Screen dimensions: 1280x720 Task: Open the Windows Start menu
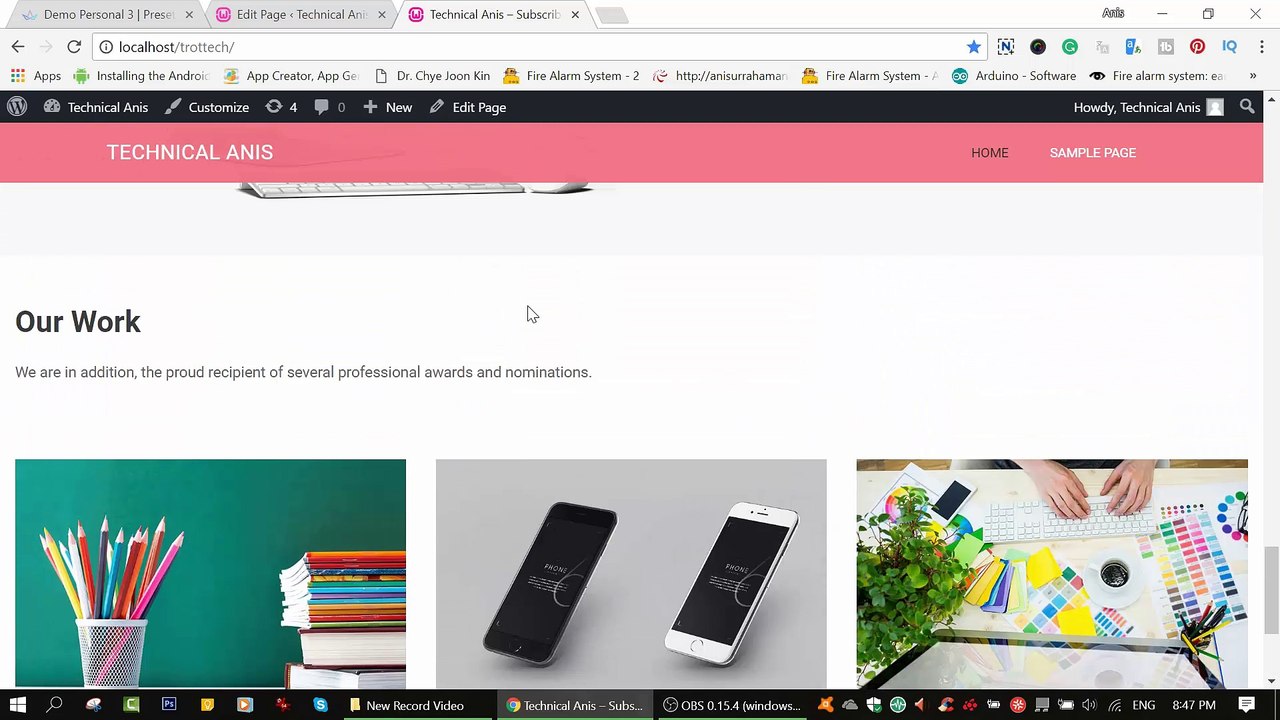pos(18,705)
